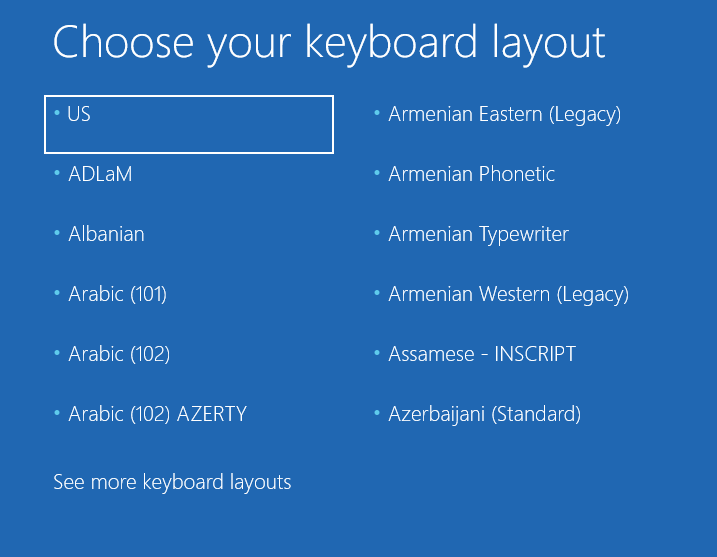The height and width of the screenshot is (557, 717).
Task: Click the bullet dot beside US
Action: click(x=57, y=114)
